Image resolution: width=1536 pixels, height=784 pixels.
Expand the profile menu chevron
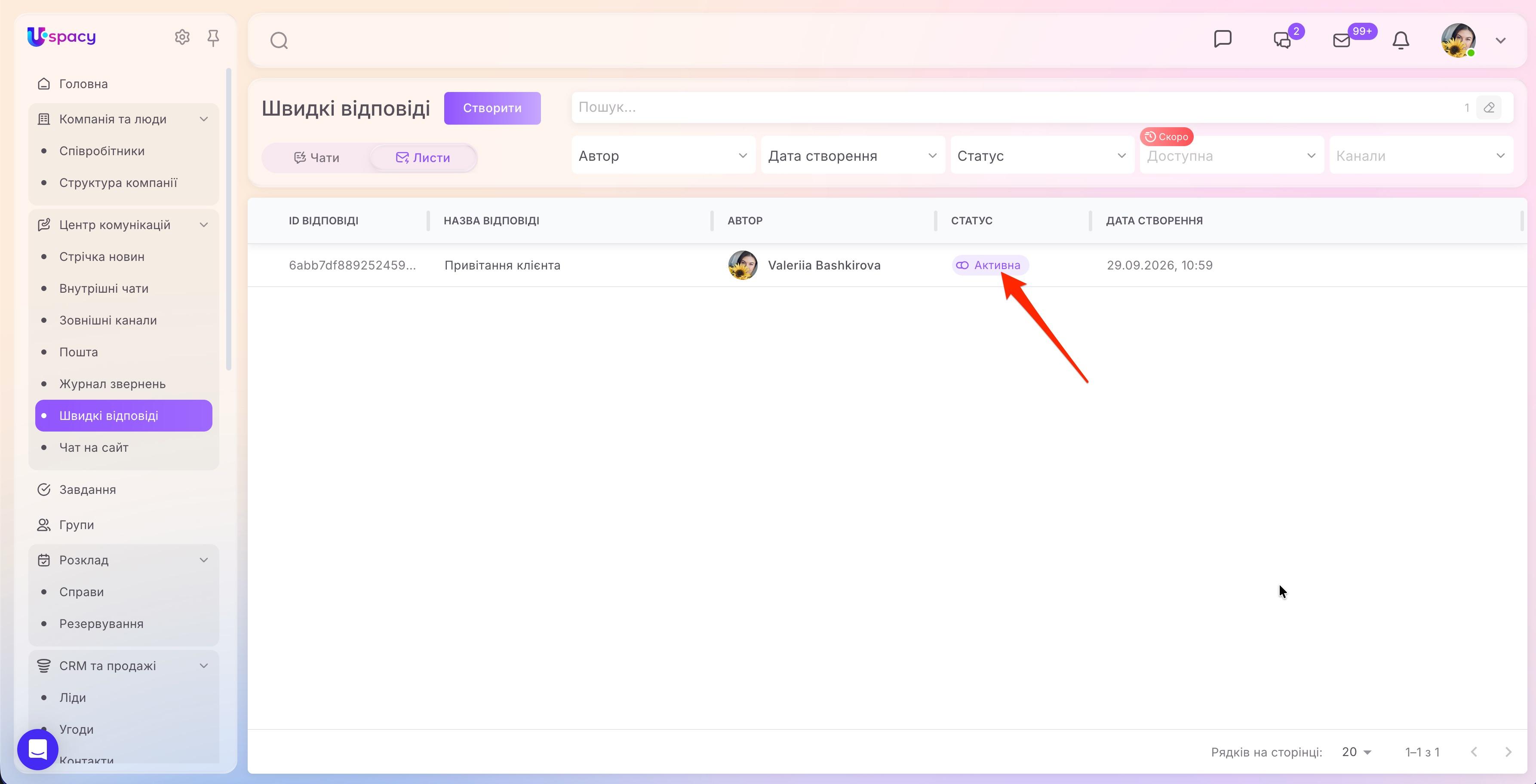[1501, 40]
